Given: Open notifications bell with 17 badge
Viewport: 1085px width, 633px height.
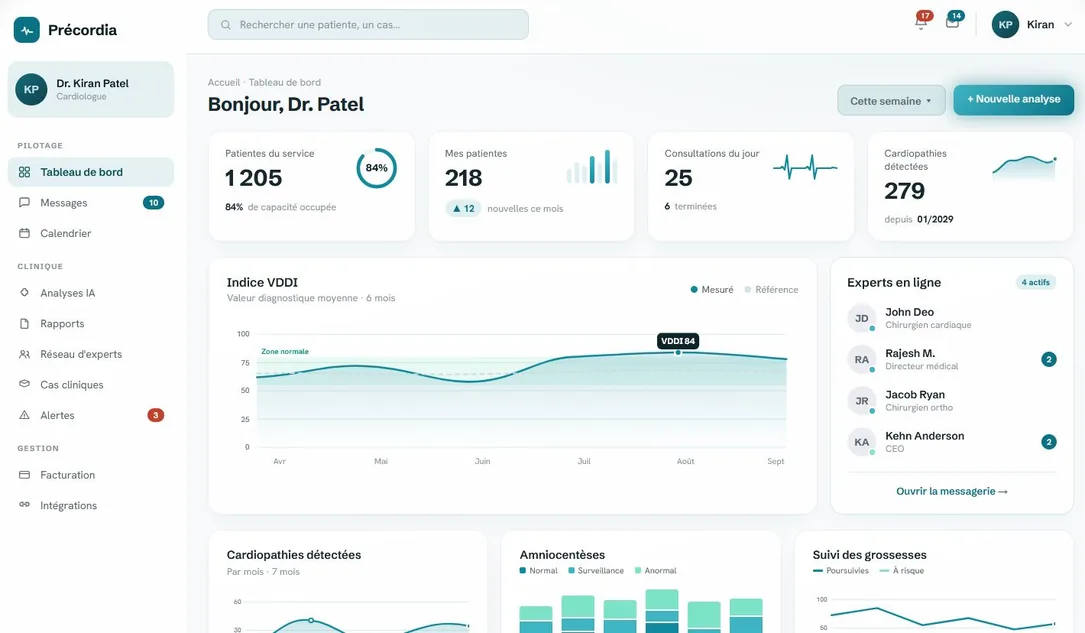Looking at the screenshot, I should point(921,21).
